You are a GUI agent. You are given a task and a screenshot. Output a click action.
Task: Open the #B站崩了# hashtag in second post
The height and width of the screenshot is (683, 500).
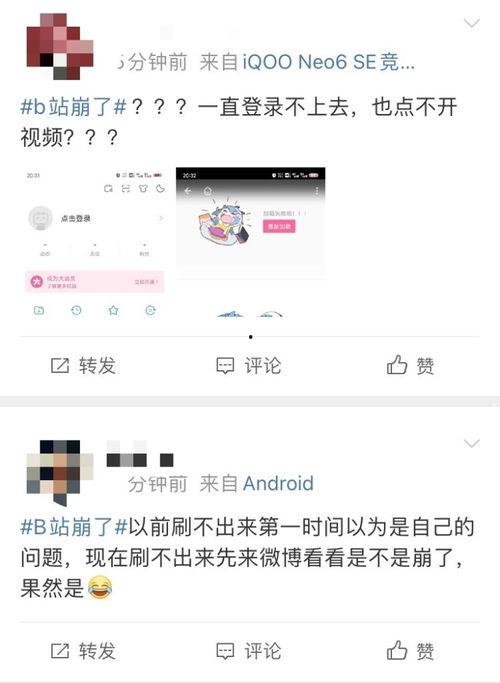click(73, 527)
